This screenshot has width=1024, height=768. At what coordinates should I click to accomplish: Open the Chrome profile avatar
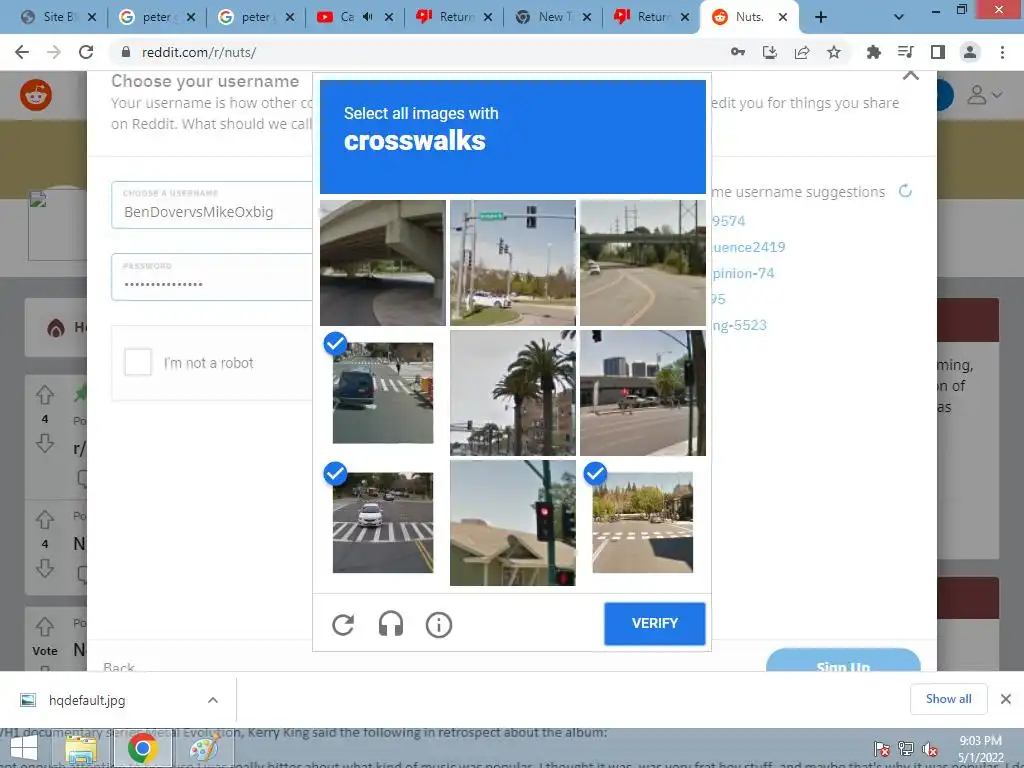[x=970, y=52]
